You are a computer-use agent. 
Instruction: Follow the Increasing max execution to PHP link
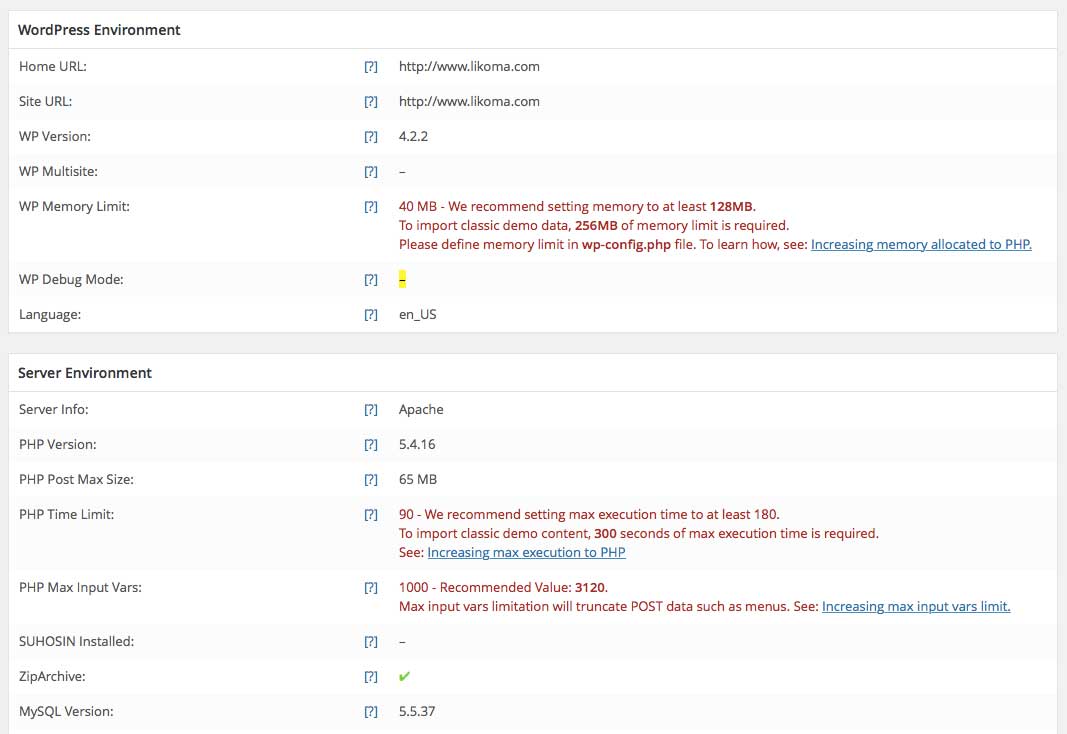[526, 552]
